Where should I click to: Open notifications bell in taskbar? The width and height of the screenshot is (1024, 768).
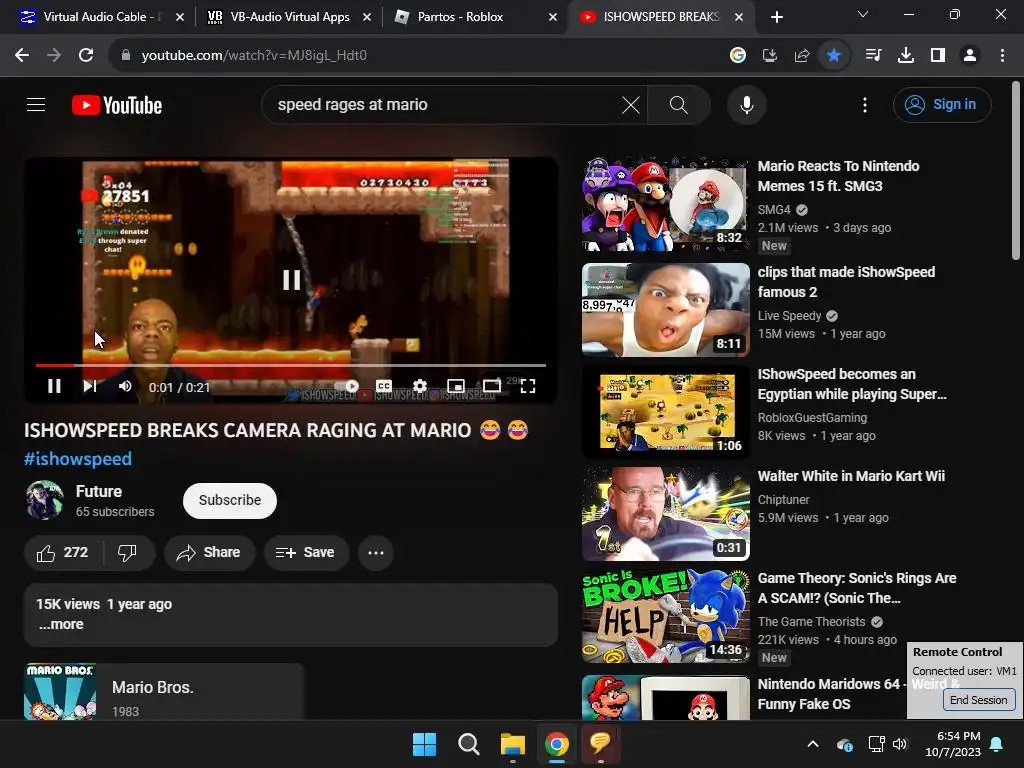(997, 744)
